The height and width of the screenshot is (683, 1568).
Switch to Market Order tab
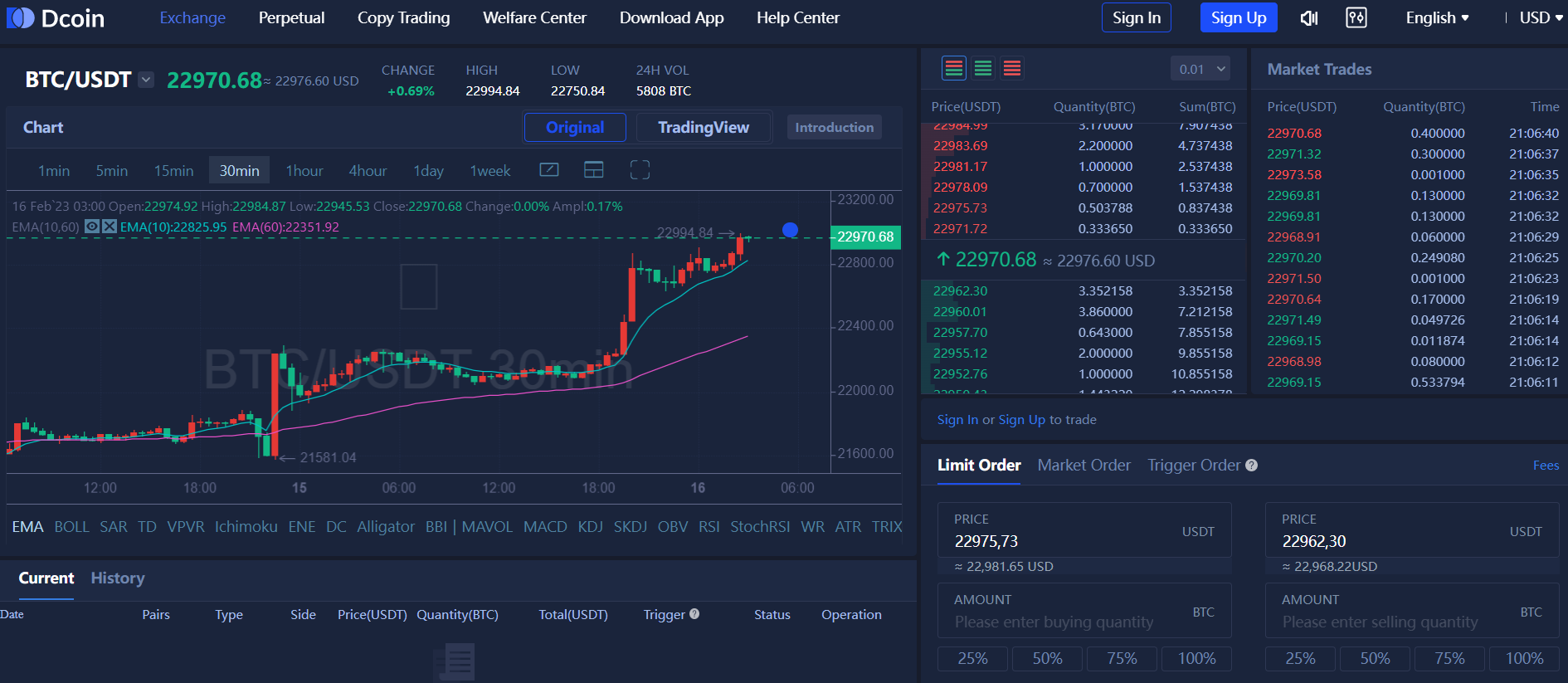pos(1083,466)
